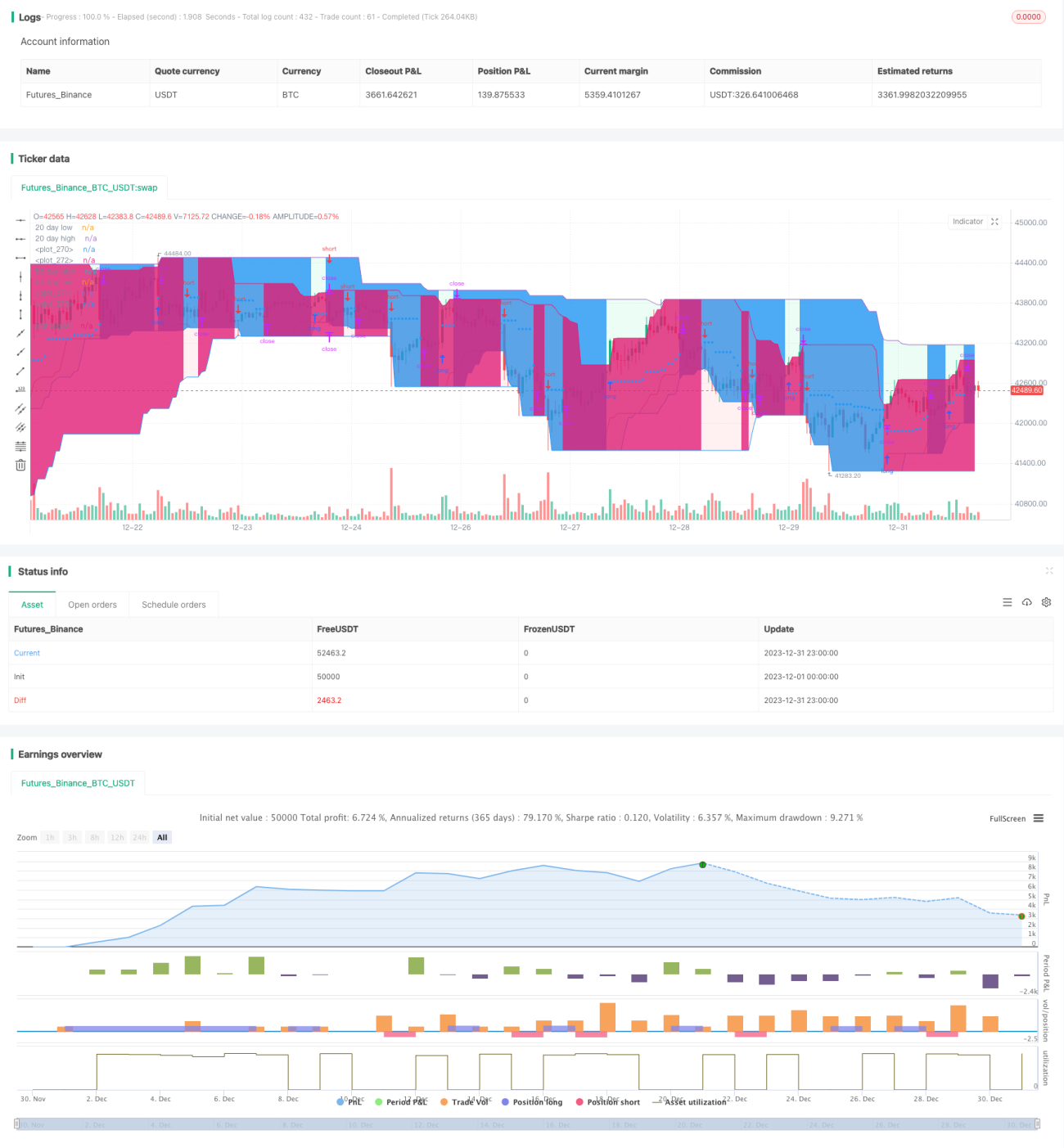Open the Futures_Binance_BTC_USDT:swap ticker tab

coord(89,187)
